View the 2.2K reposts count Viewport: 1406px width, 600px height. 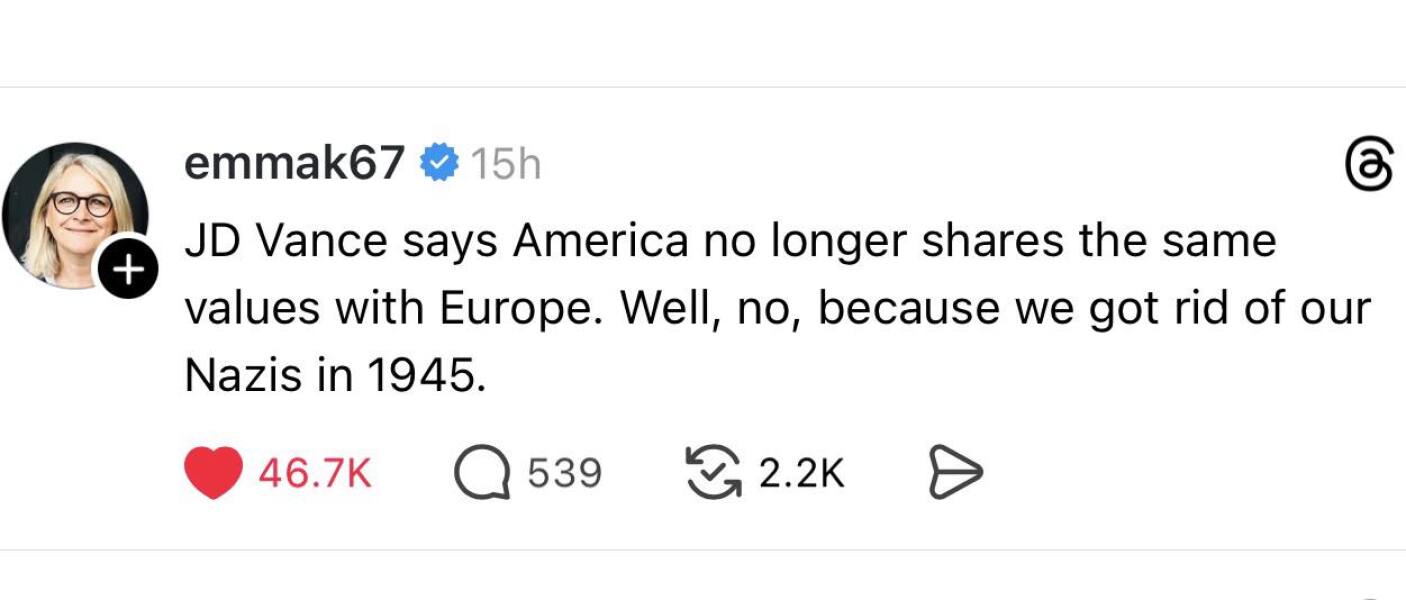click(x=802, y=473)
